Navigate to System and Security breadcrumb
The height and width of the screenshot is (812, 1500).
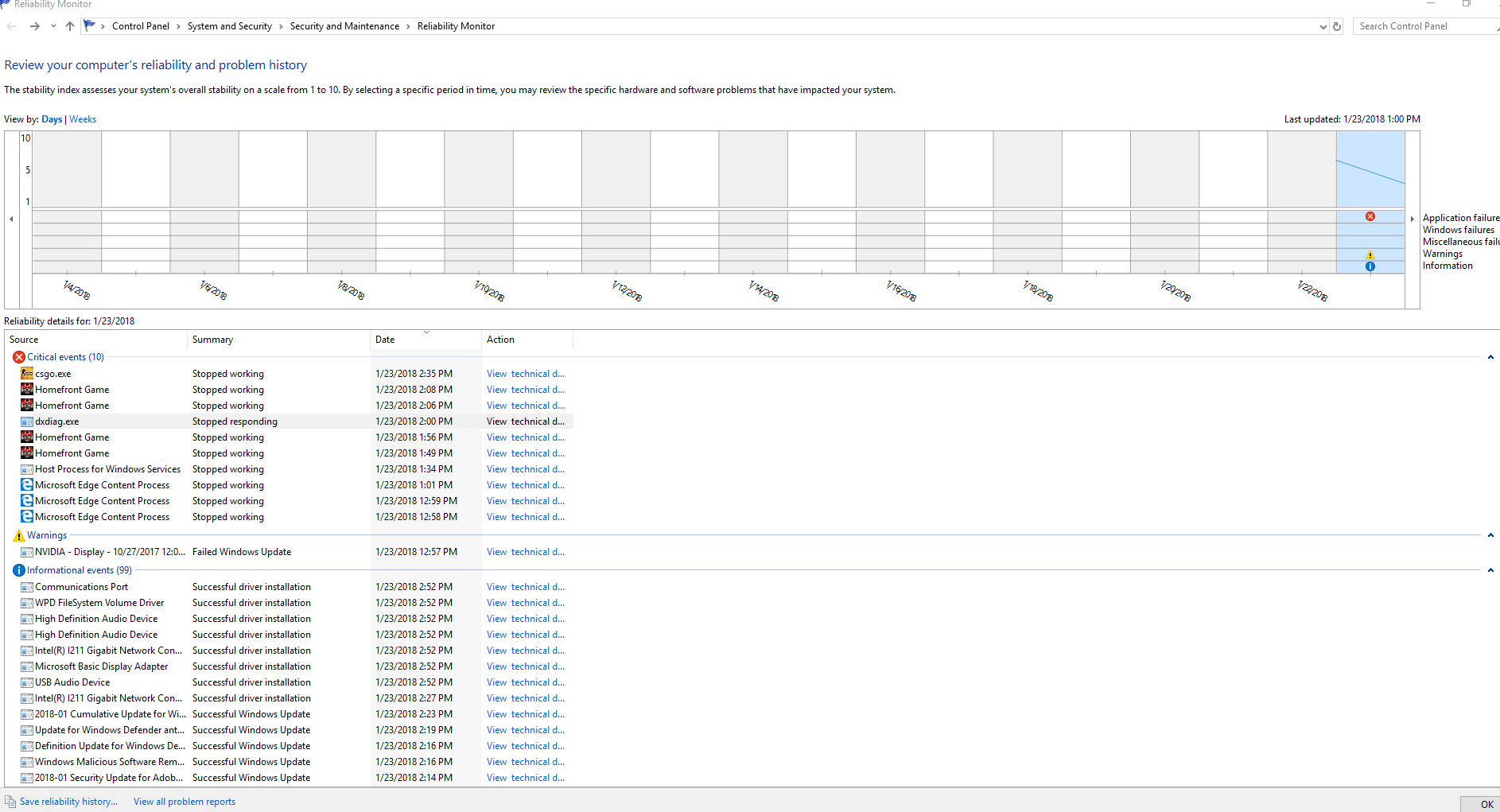[230, 26]
